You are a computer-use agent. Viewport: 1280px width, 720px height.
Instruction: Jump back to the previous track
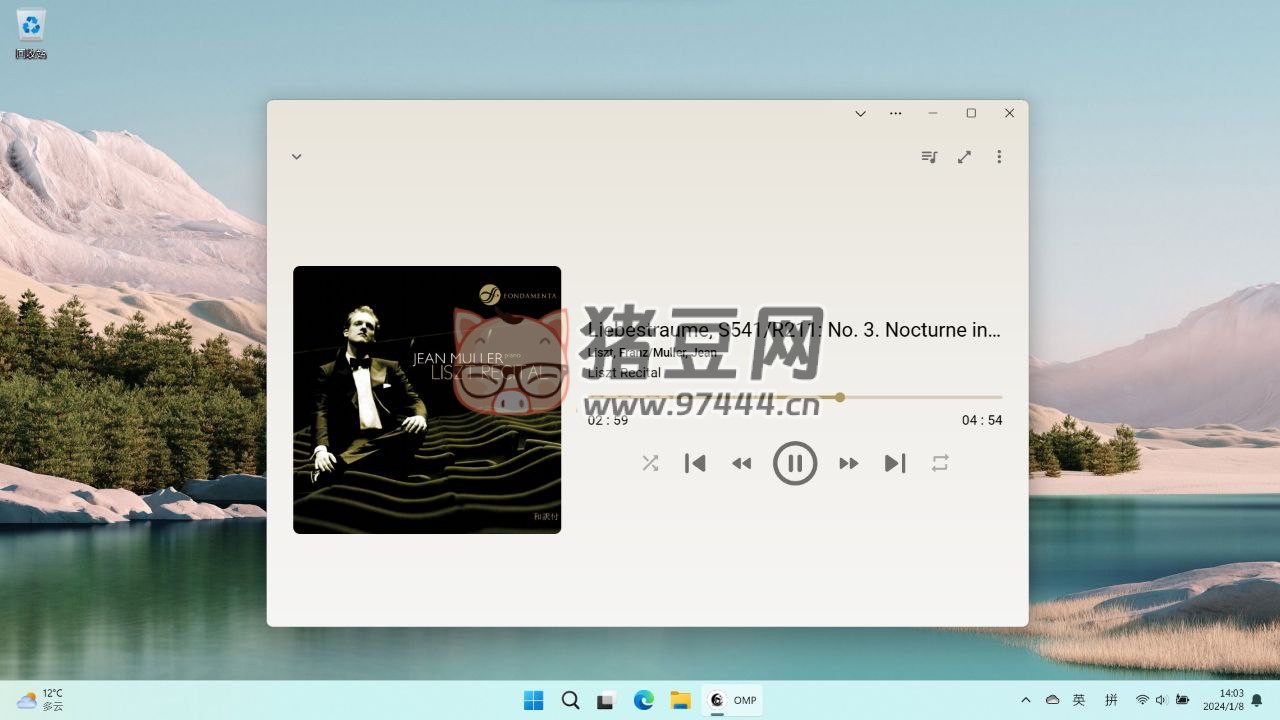695,463
